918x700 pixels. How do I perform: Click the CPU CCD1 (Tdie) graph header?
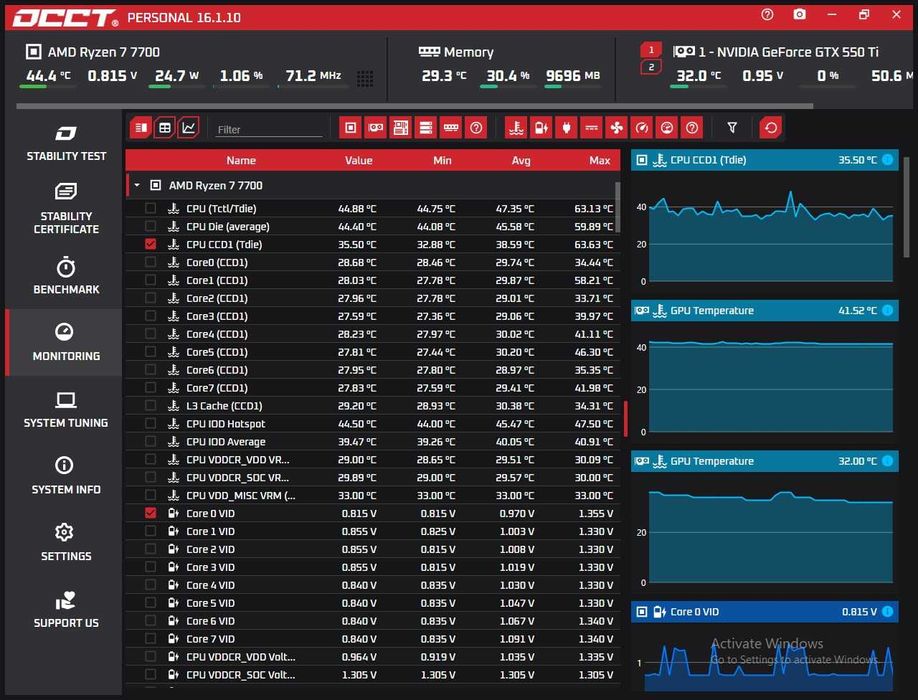[765, 160]
